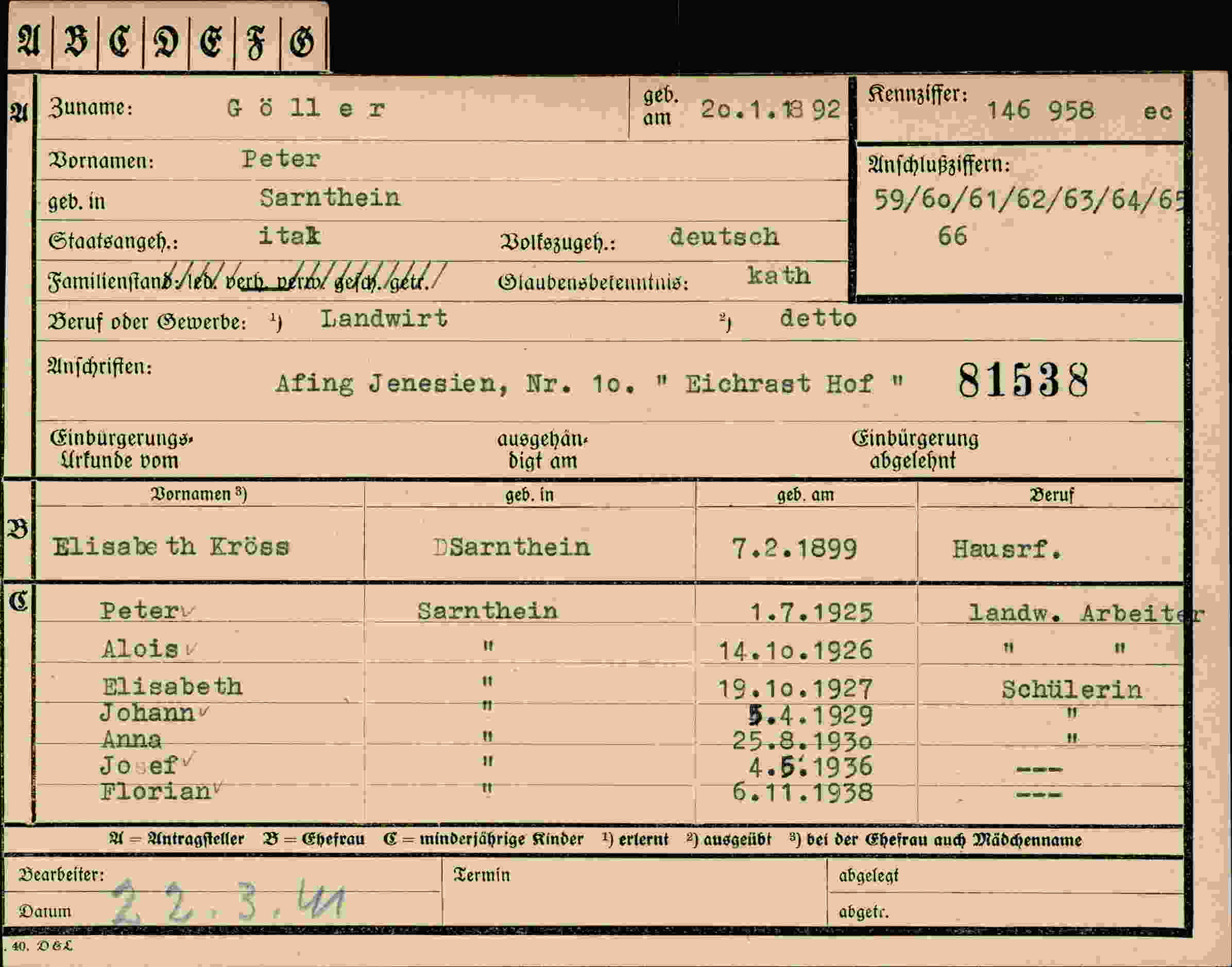The image size is (1232, 967).
Task: Select the 'abgelegt' field label
Action: pyautogui.click(x=868, y=876)
